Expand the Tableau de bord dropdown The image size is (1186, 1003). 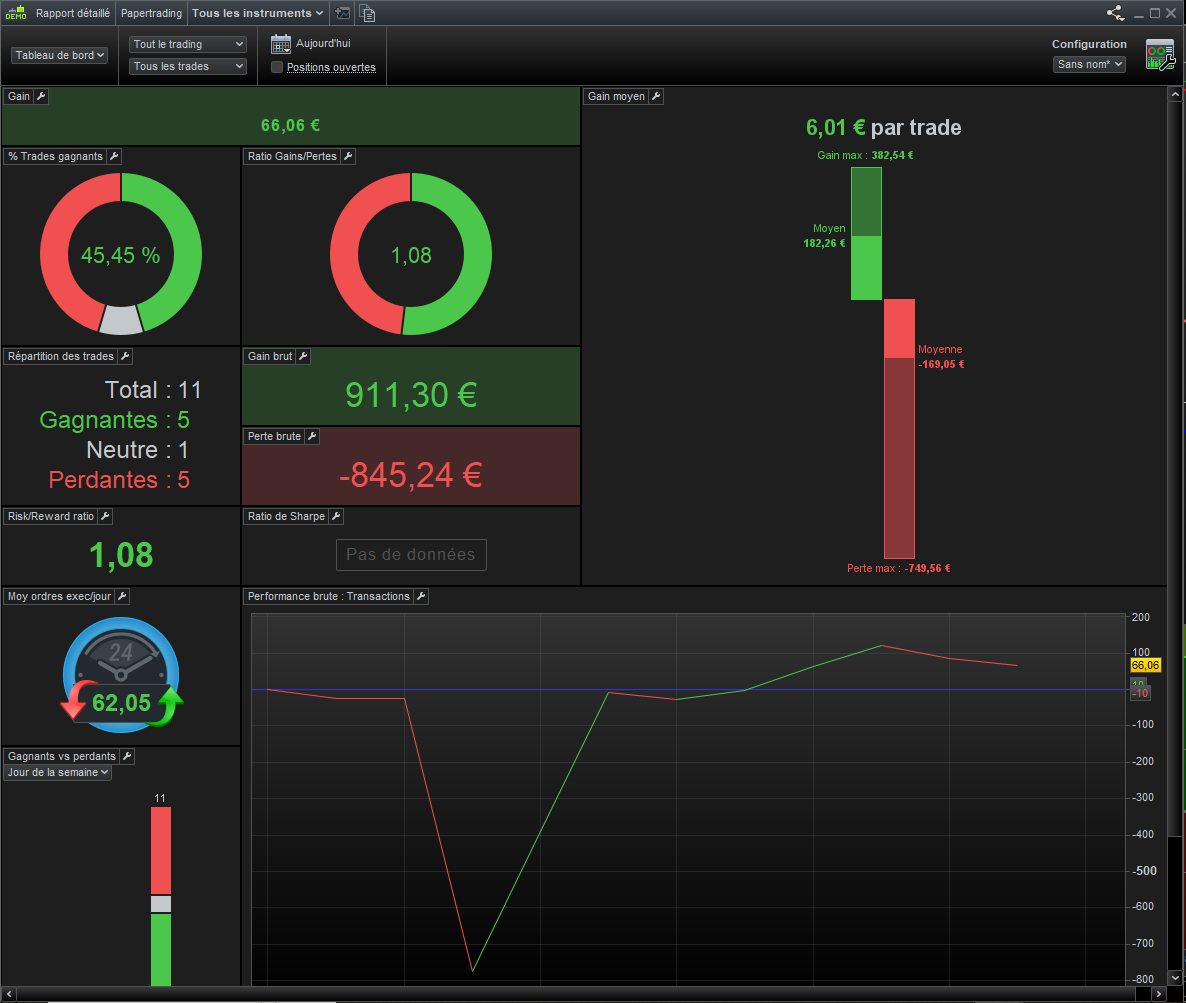(x=59, y=55)
